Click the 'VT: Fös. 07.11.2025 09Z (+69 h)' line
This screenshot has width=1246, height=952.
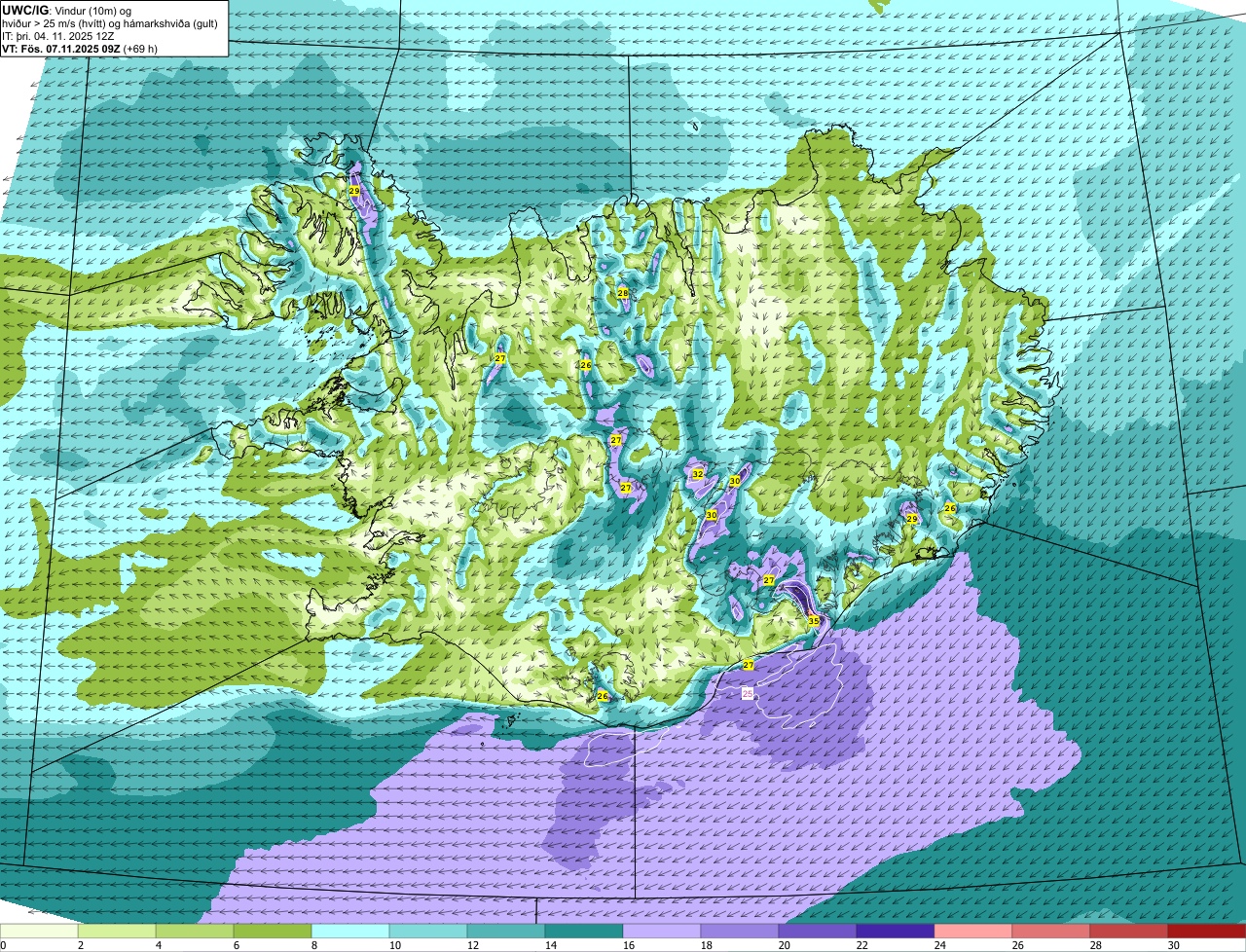(80, 48)
